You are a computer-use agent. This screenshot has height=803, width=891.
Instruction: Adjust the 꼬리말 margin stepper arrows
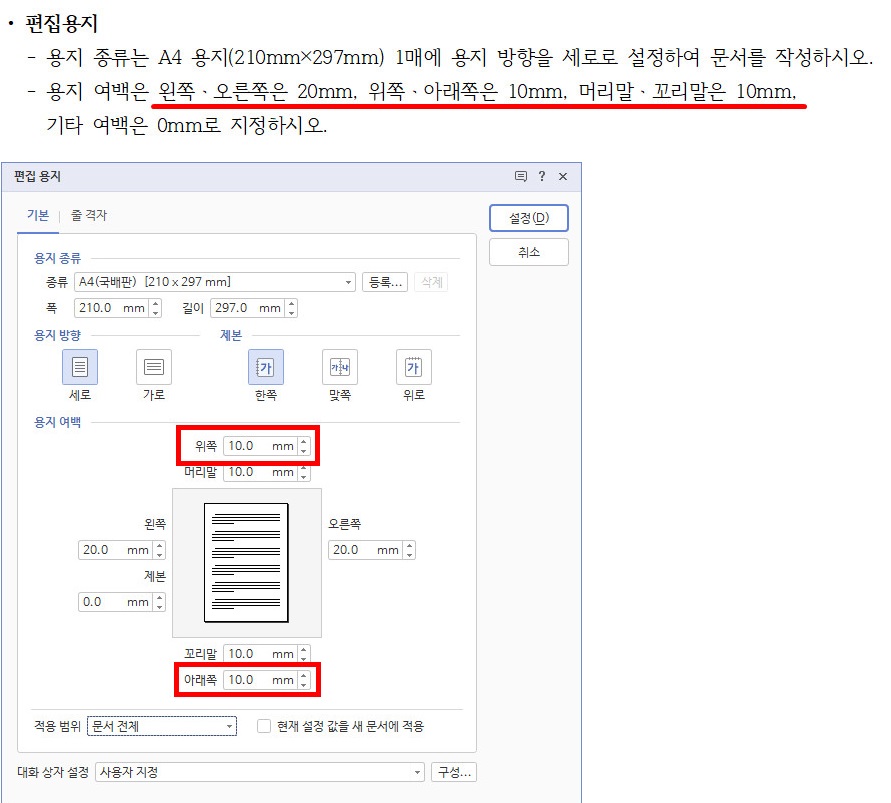pos(304,654)
